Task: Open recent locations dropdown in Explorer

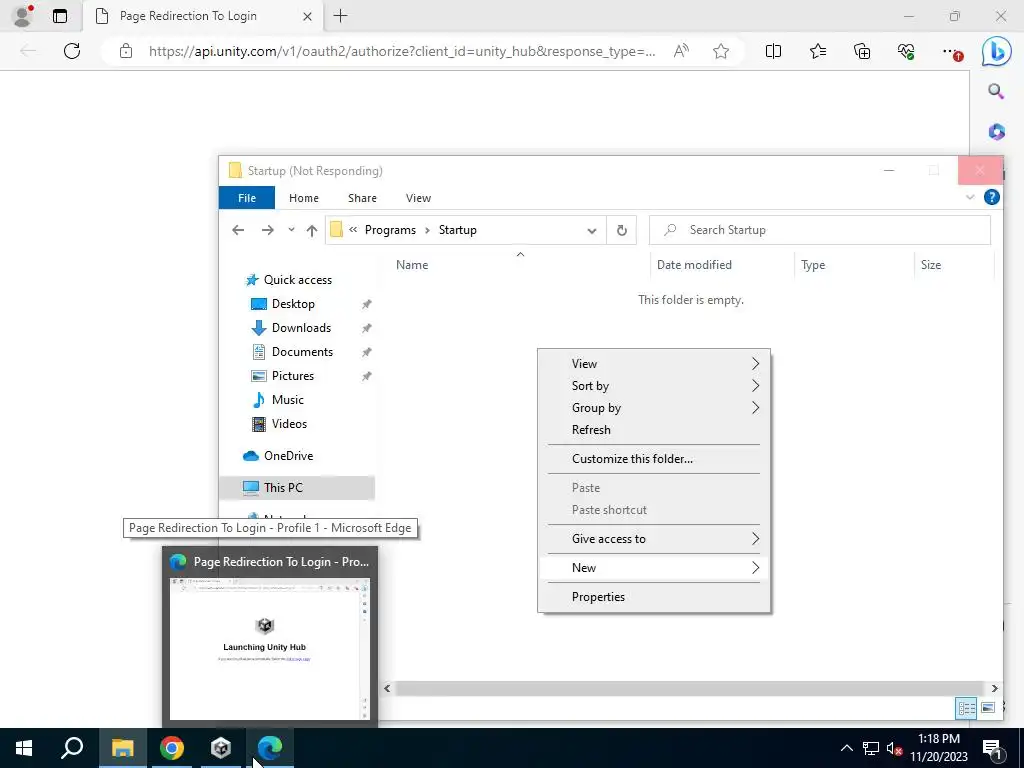Action: tap(291, 230)
